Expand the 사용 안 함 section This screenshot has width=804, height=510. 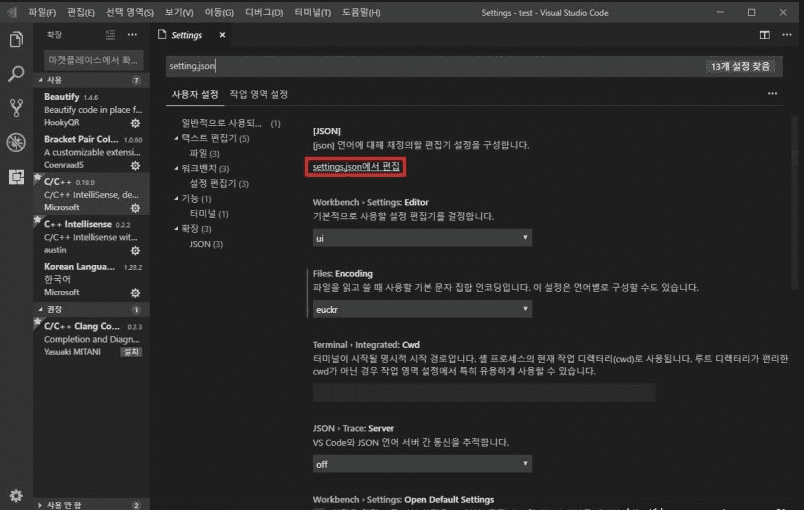click(91, 505)
